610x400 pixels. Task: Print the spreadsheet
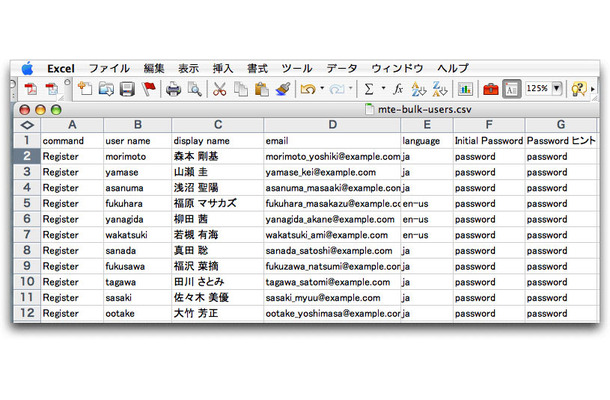point(173,89)
